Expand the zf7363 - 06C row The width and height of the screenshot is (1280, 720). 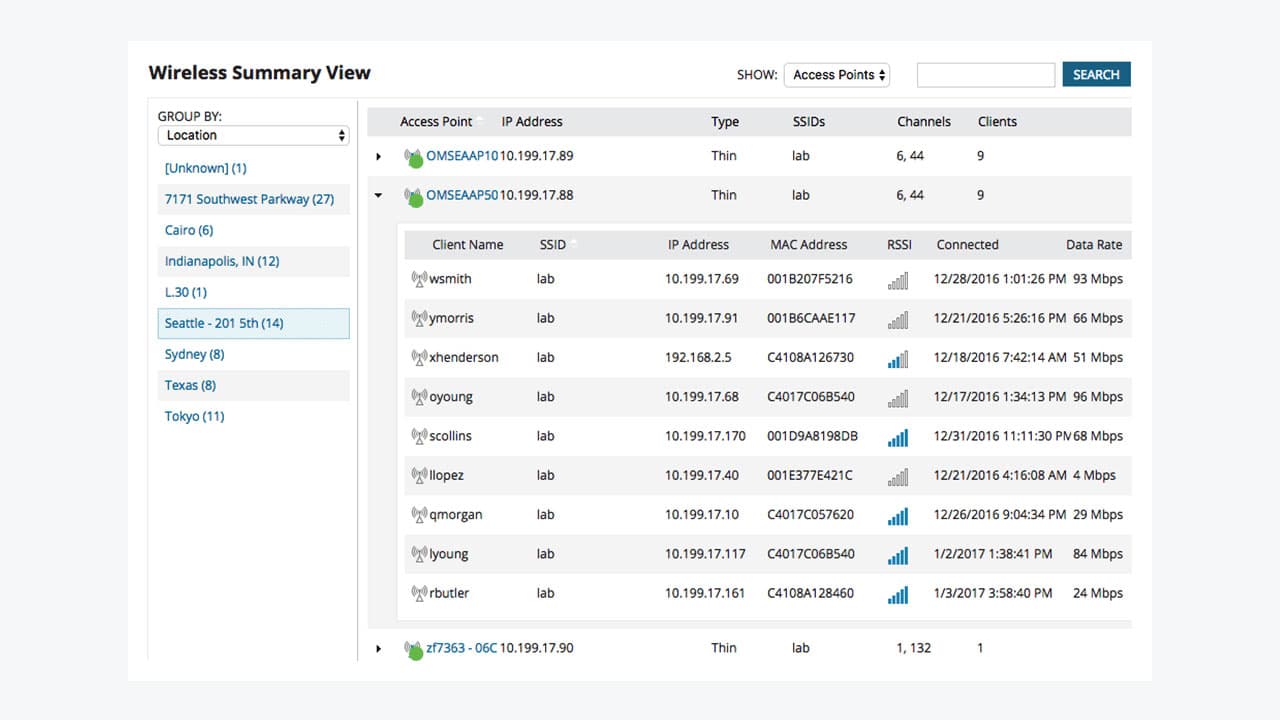378,648
